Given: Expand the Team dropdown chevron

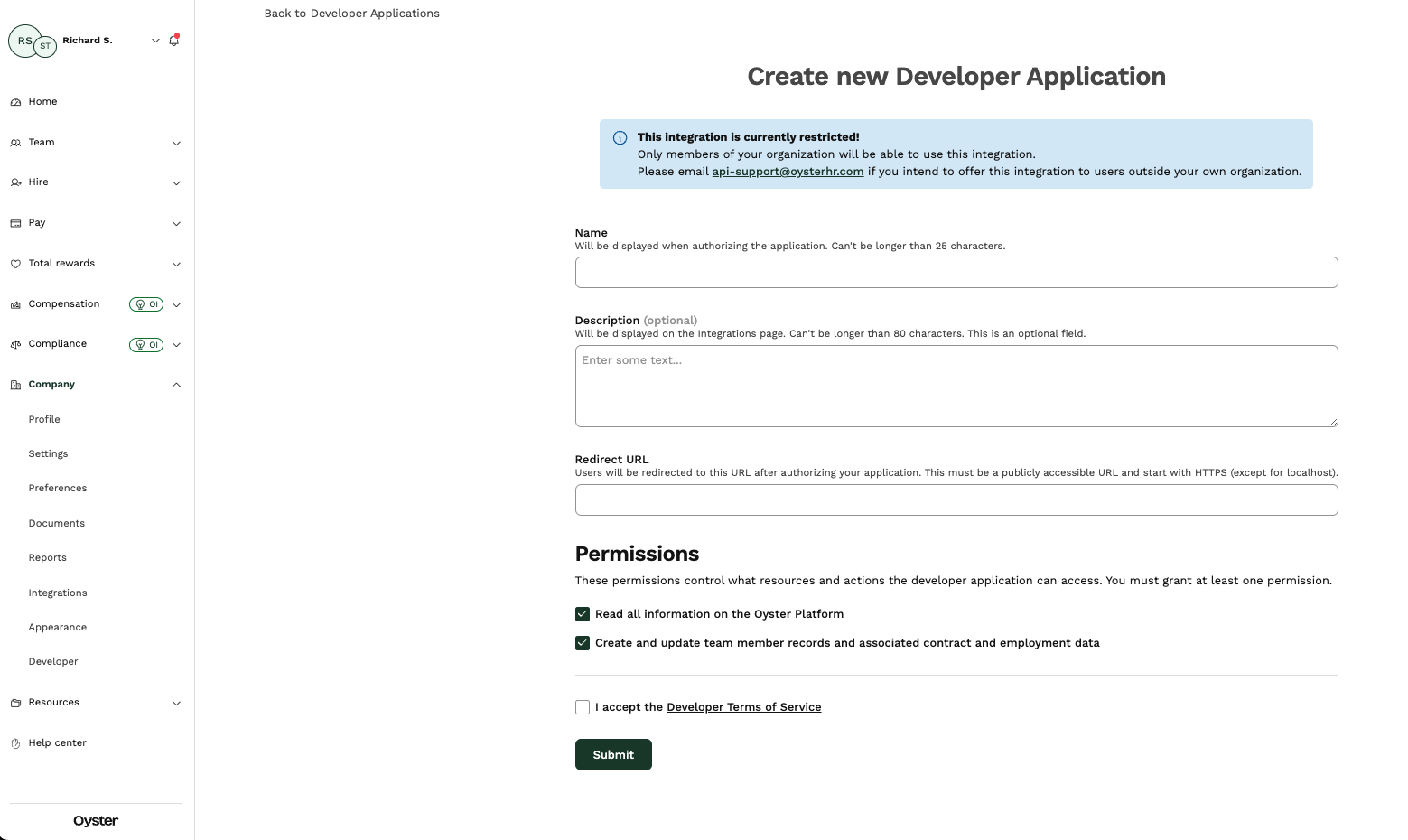Looking at the screenshot, I should [x=176, y=143].
